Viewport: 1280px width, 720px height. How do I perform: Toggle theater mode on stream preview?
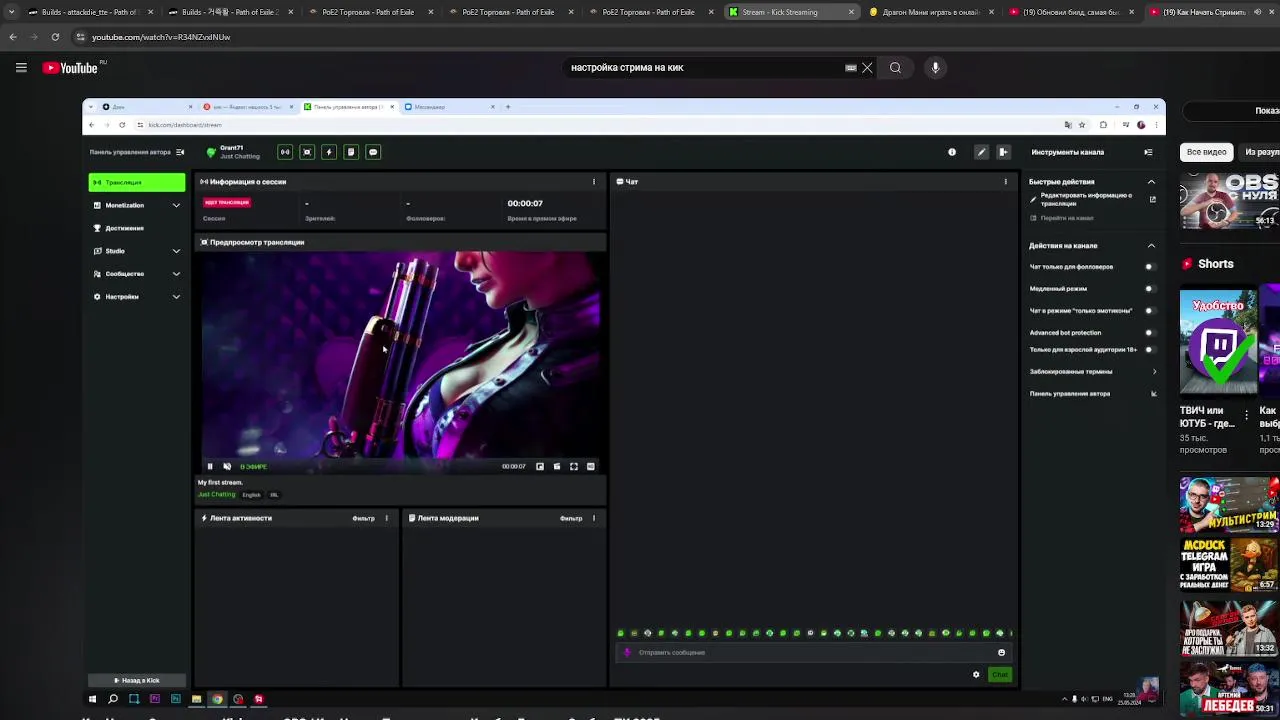click(x=557, y=467)
